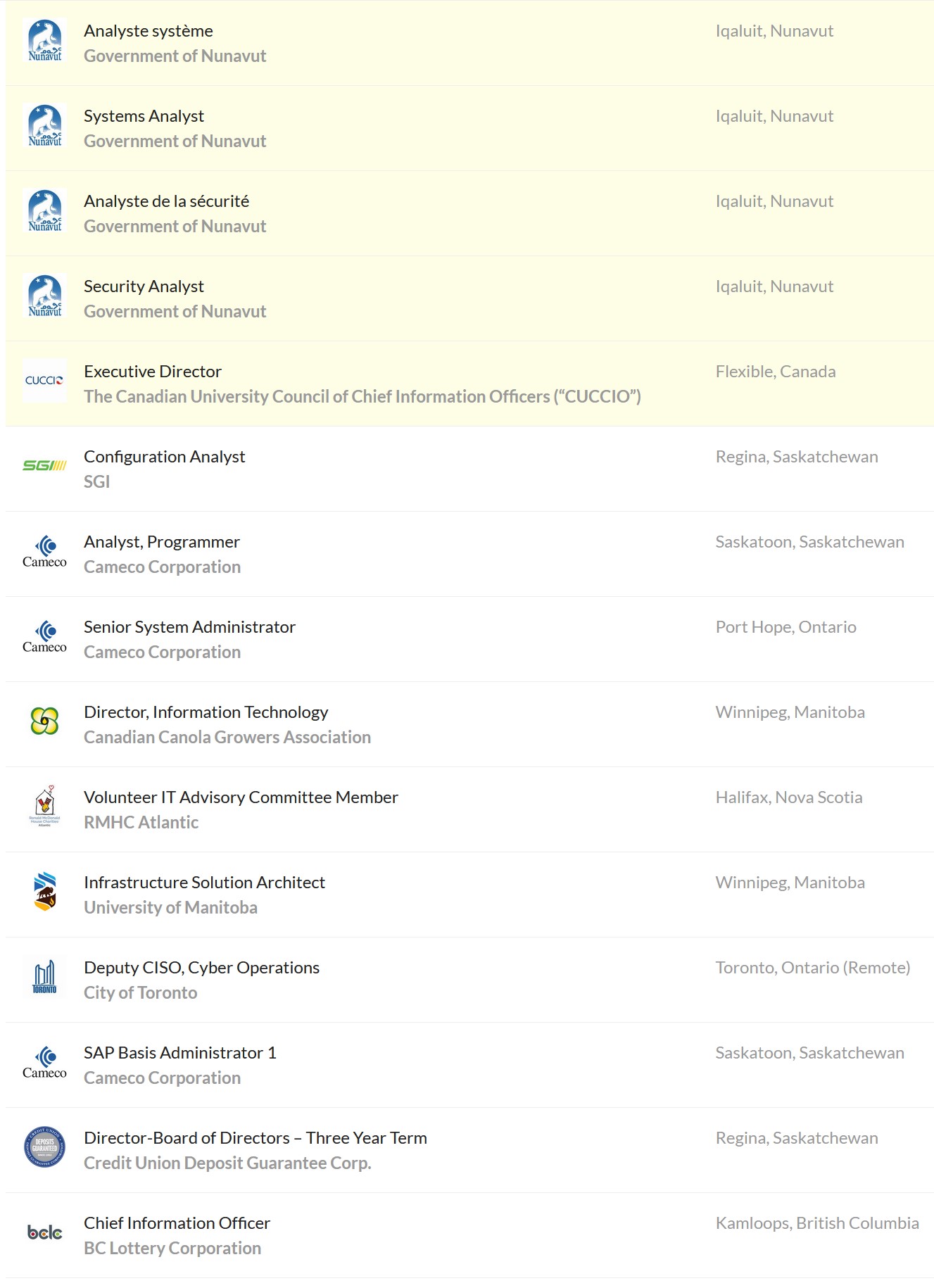934x1288 pixels.
Task: Click Canadian Canola Growers Association text
Action: click(227, 738)
